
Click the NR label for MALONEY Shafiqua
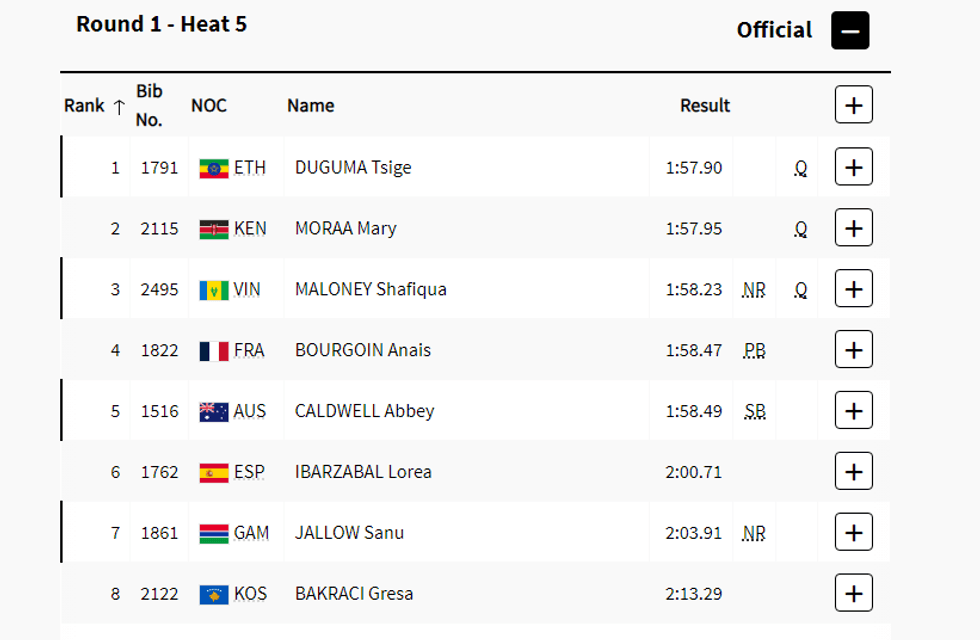pyautogui.click(x=754, y=289)
